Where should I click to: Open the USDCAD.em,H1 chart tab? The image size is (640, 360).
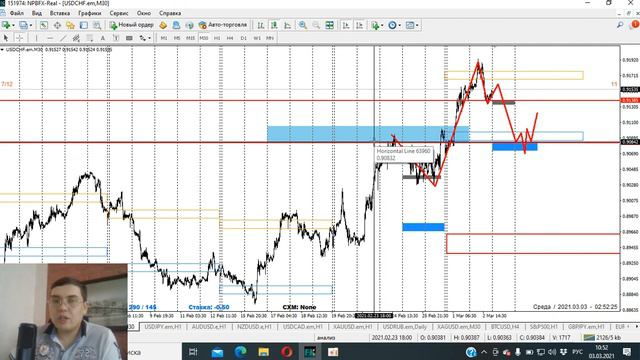[303, 327]
